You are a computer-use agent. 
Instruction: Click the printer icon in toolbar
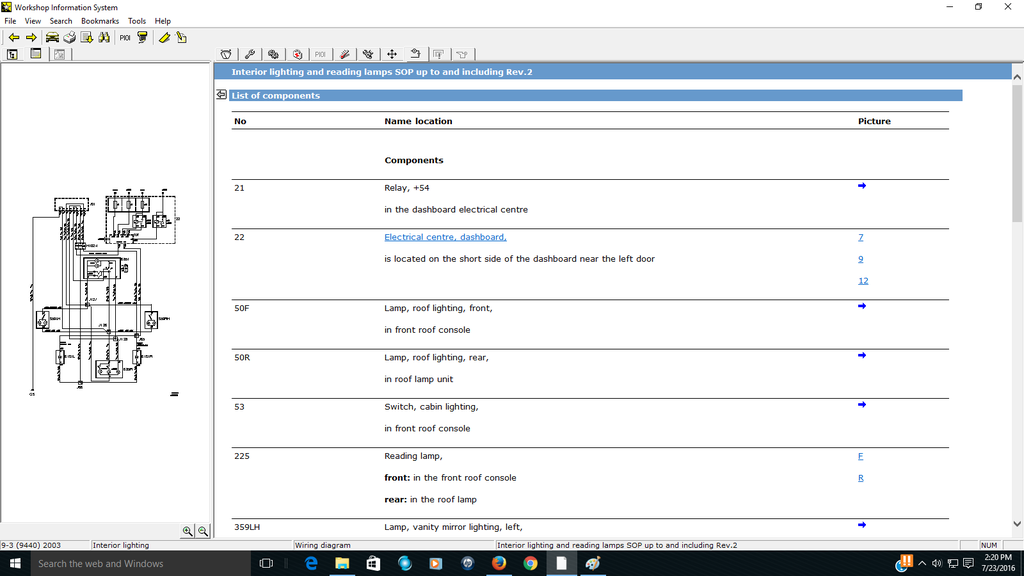click(69, 37)
